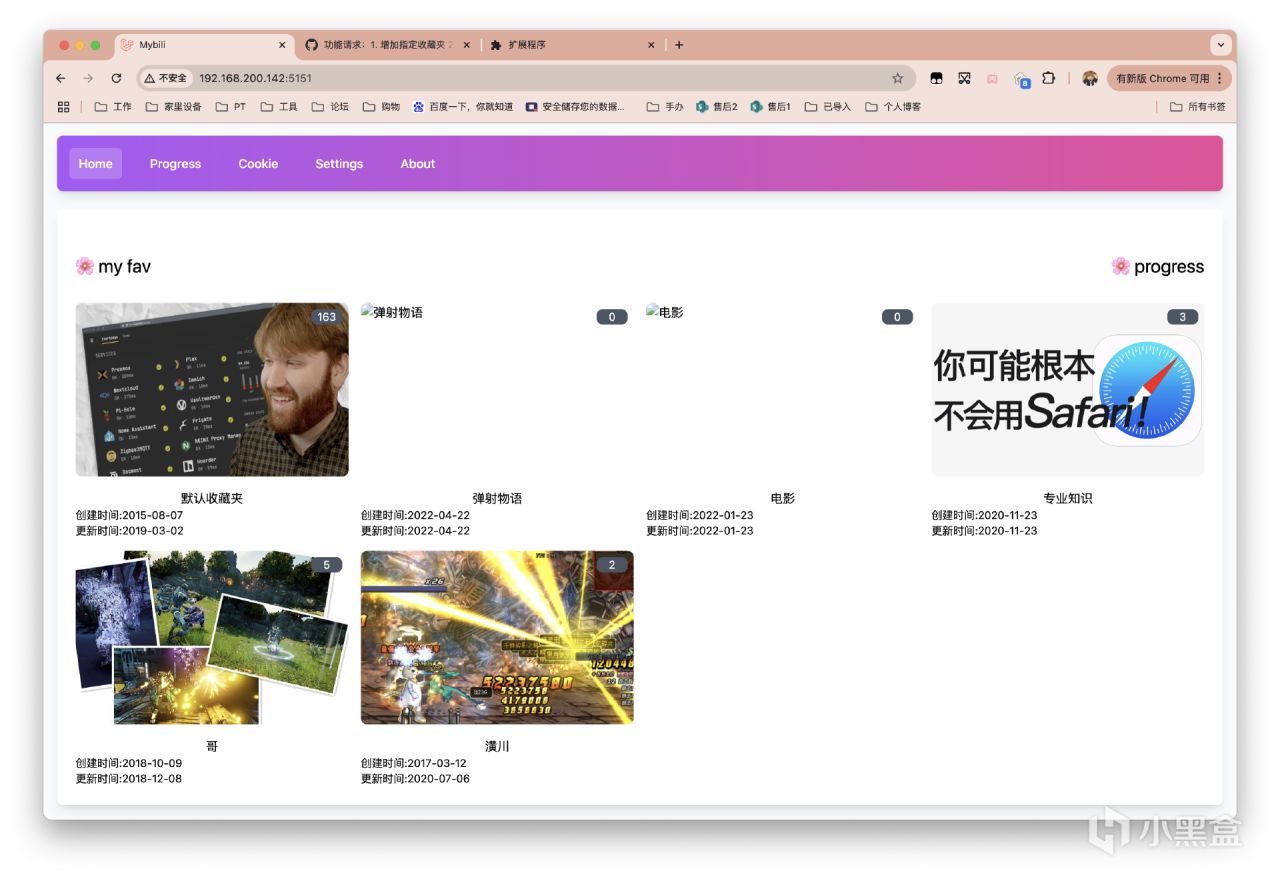Open the 购物 bookmark folder
Image resolution: width=1280 pixels, height=877 pixels.
381,107
